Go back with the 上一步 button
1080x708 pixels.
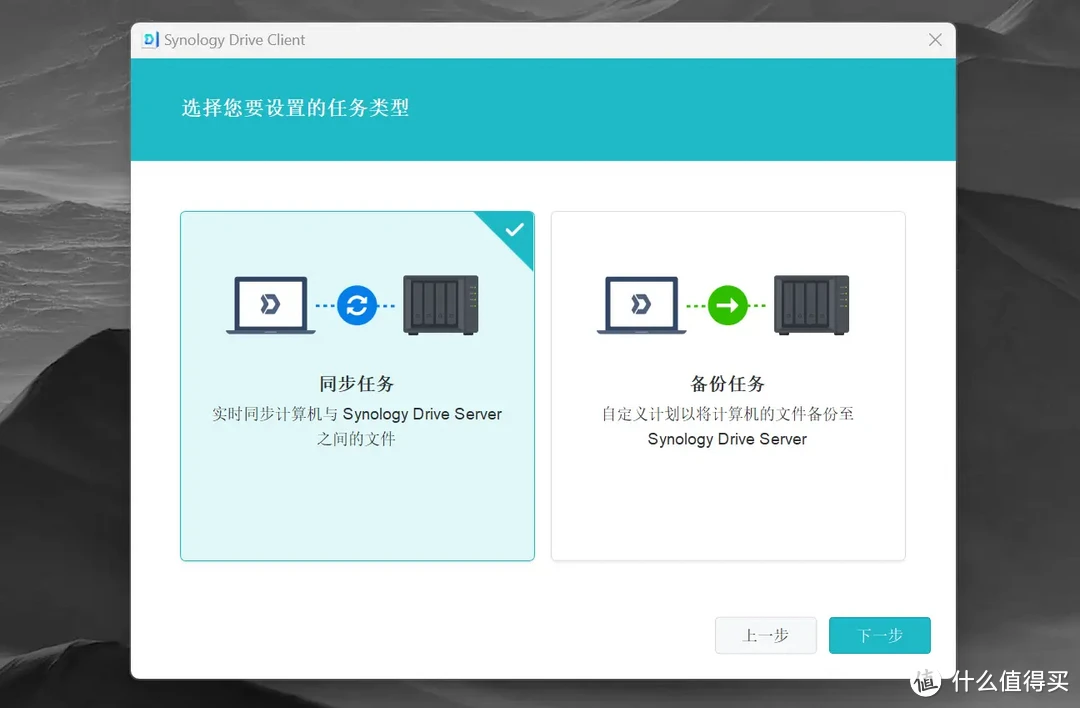[x=766, y=635]
